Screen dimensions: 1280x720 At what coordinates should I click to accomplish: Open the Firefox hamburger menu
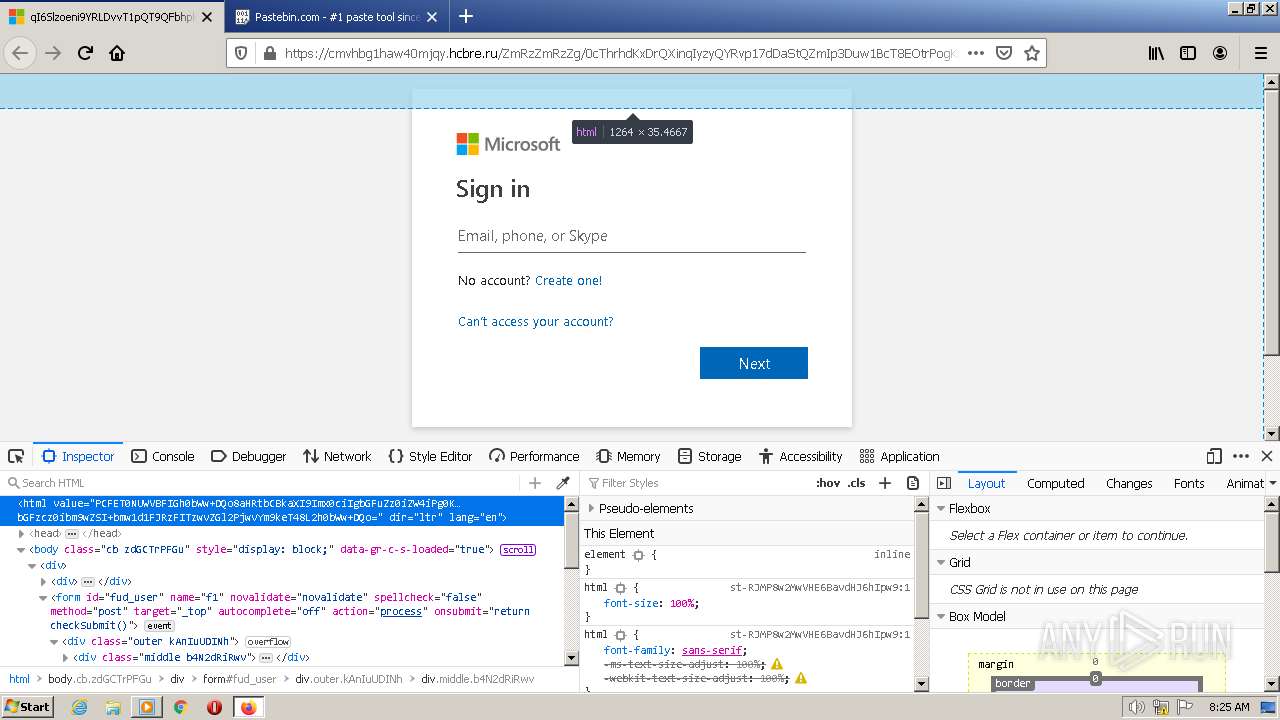[1261, 53]
